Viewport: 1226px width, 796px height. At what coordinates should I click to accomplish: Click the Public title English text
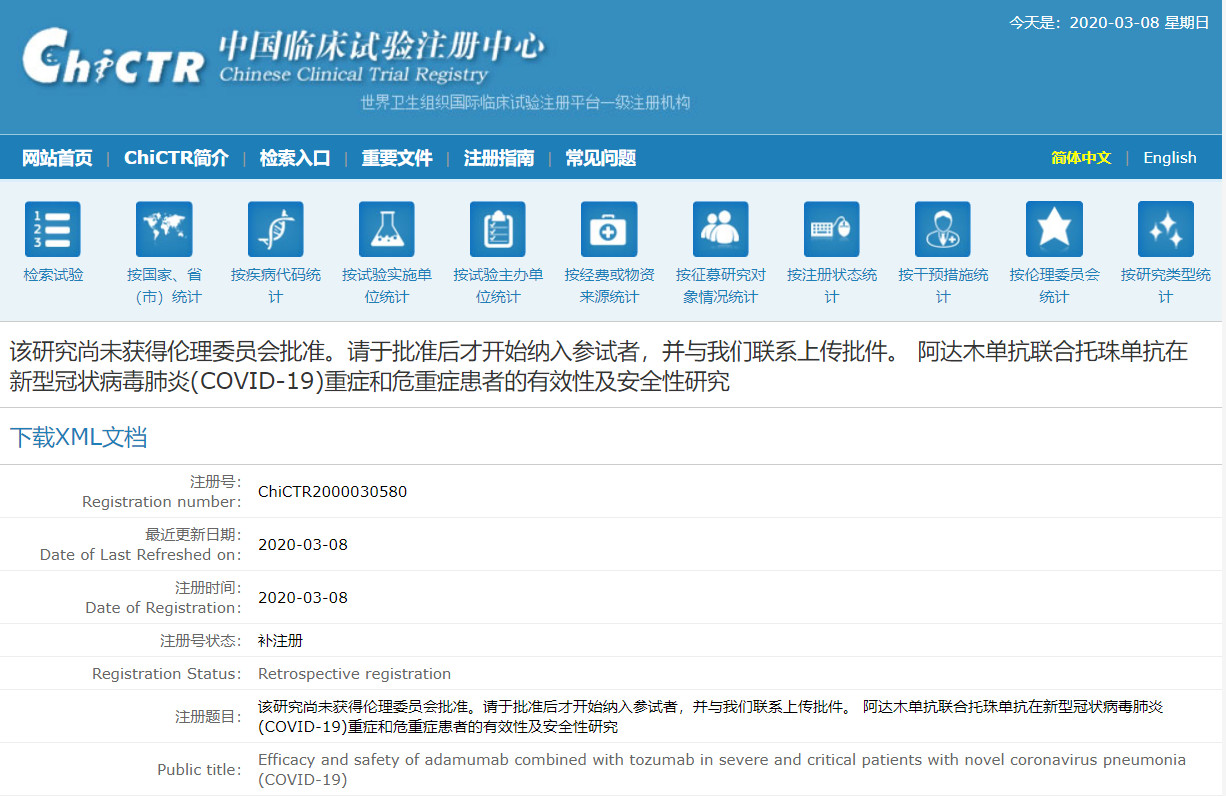pos(722,769)
